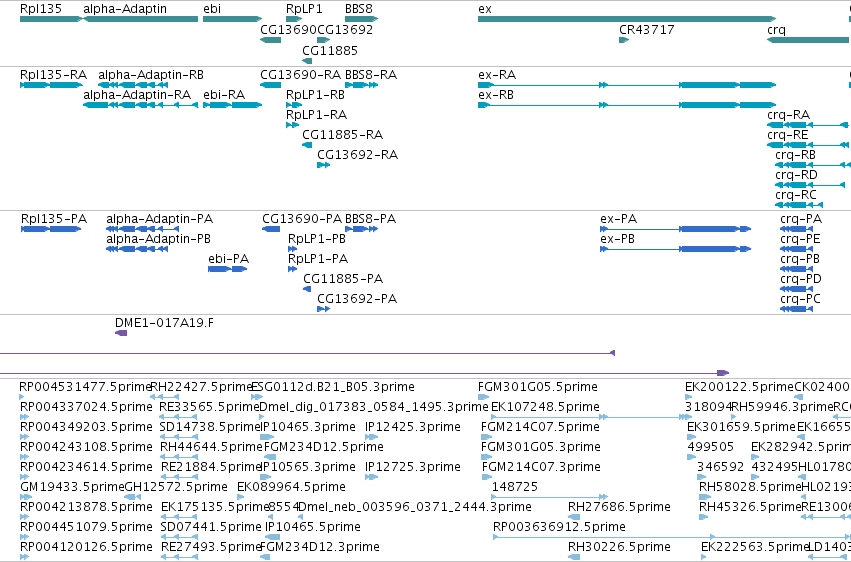Select the ex-RB transcript label
This screenshot has height=562, width=851.
[x=496, y=94]
